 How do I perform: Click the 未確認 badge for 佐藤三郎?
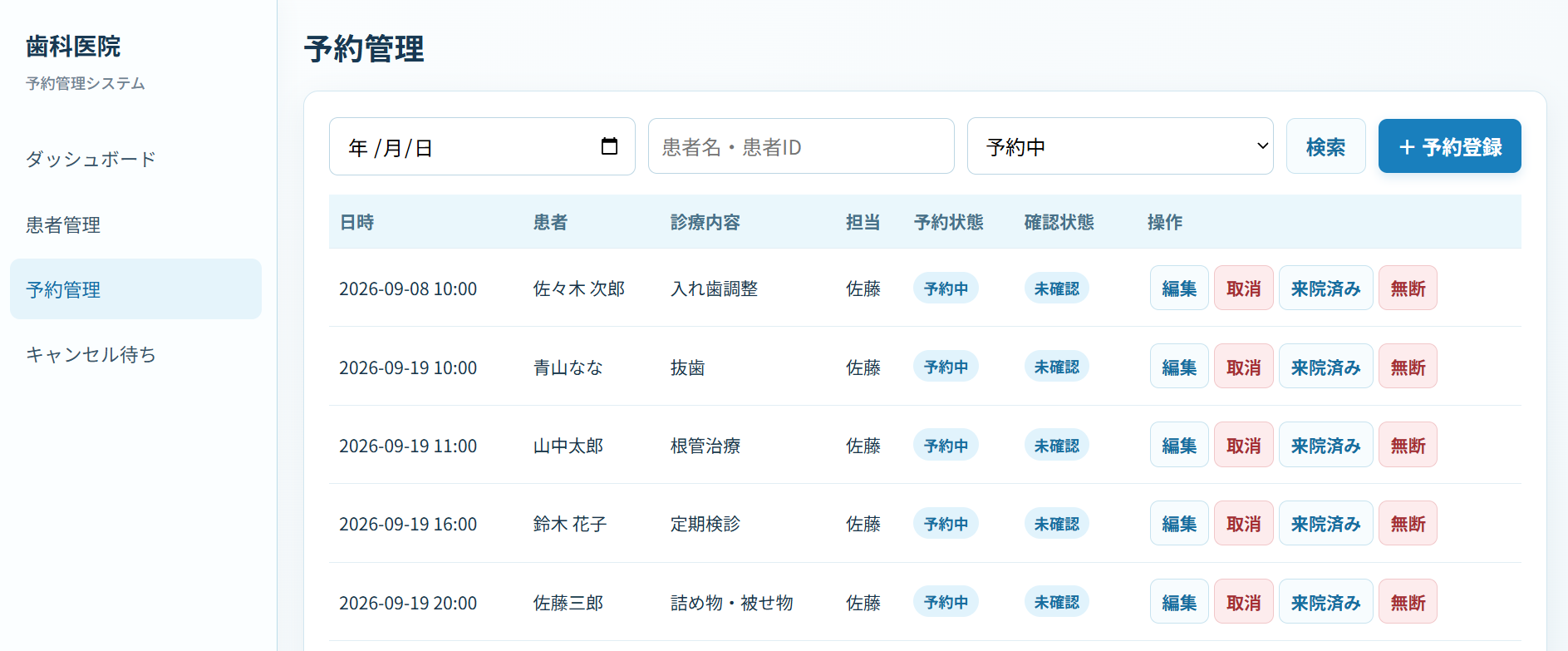click(x=1056, y=602)
